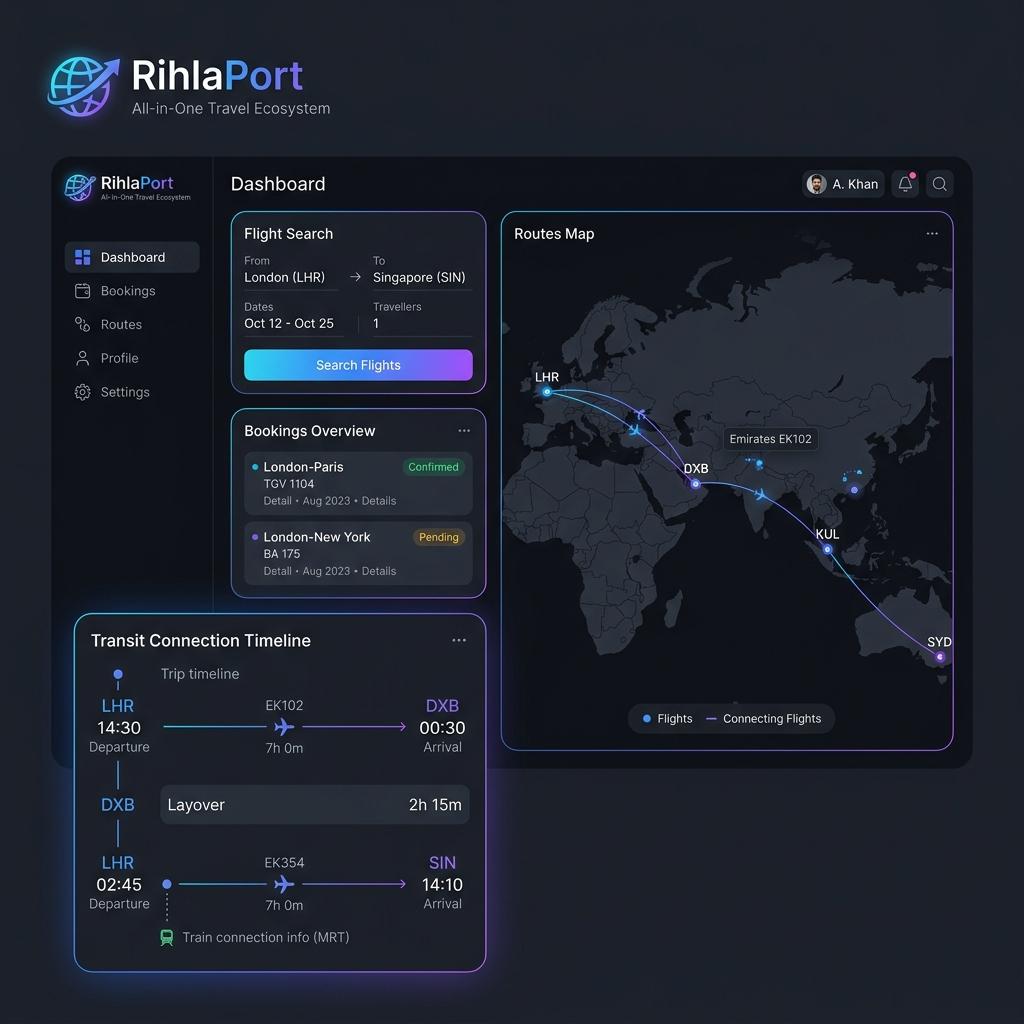Click the Pending status badge

[438, 537]
